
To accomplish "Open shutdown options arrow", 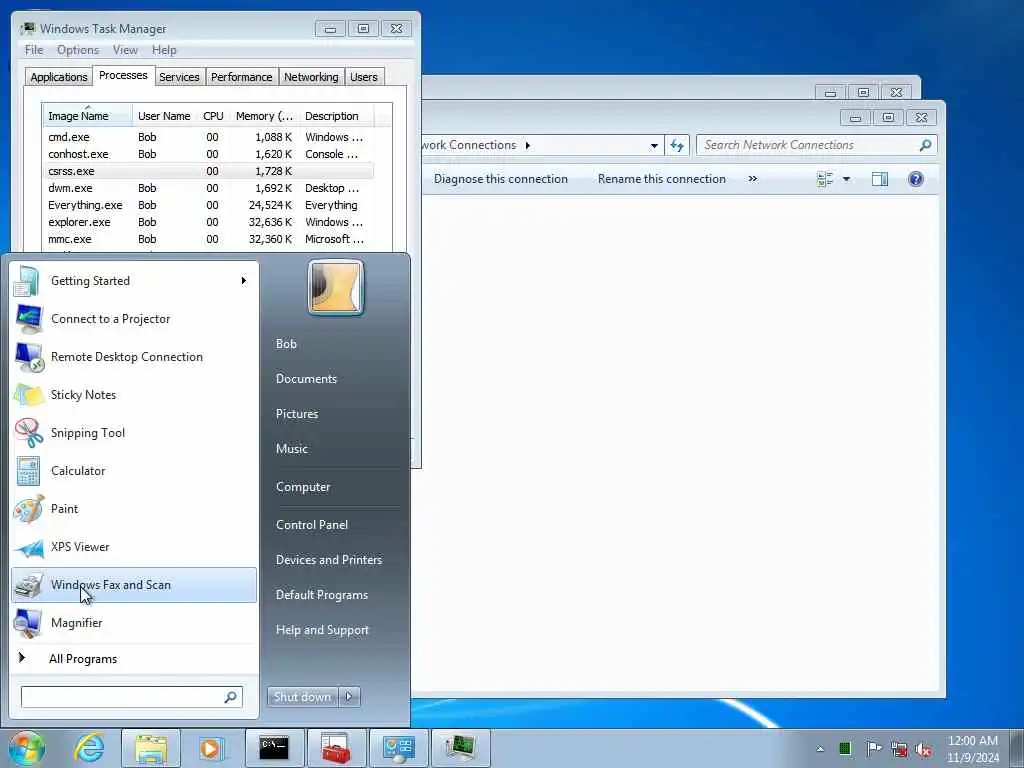I will [349, 697].
